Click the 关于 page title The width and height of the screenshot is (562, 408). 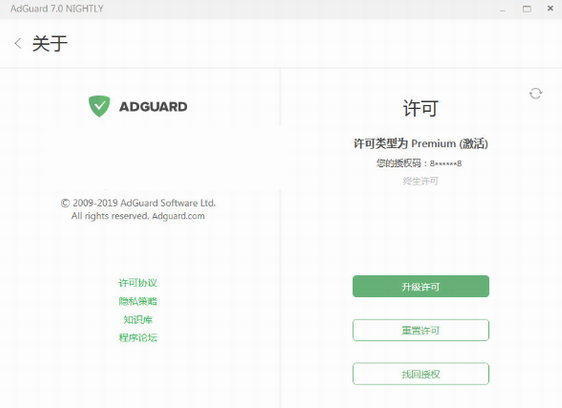tap(50, 44)
